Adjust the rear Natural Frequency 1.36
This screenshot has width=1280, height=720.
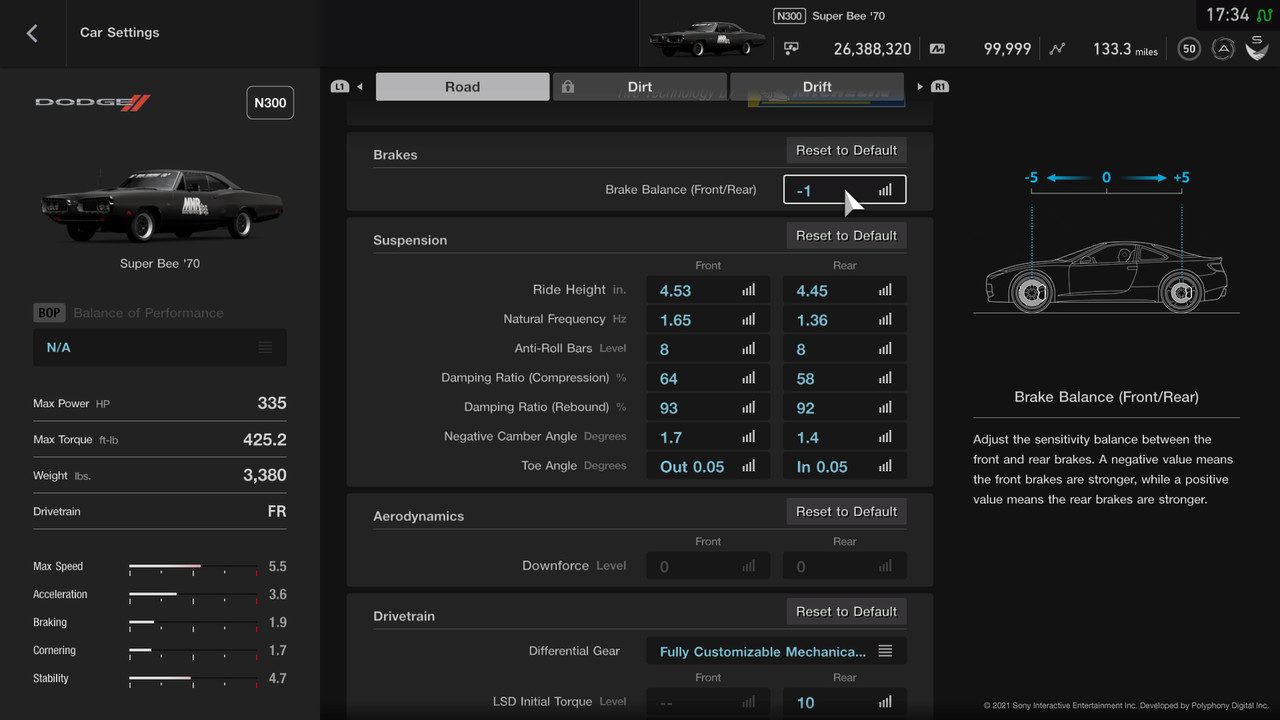click(845, 320)
